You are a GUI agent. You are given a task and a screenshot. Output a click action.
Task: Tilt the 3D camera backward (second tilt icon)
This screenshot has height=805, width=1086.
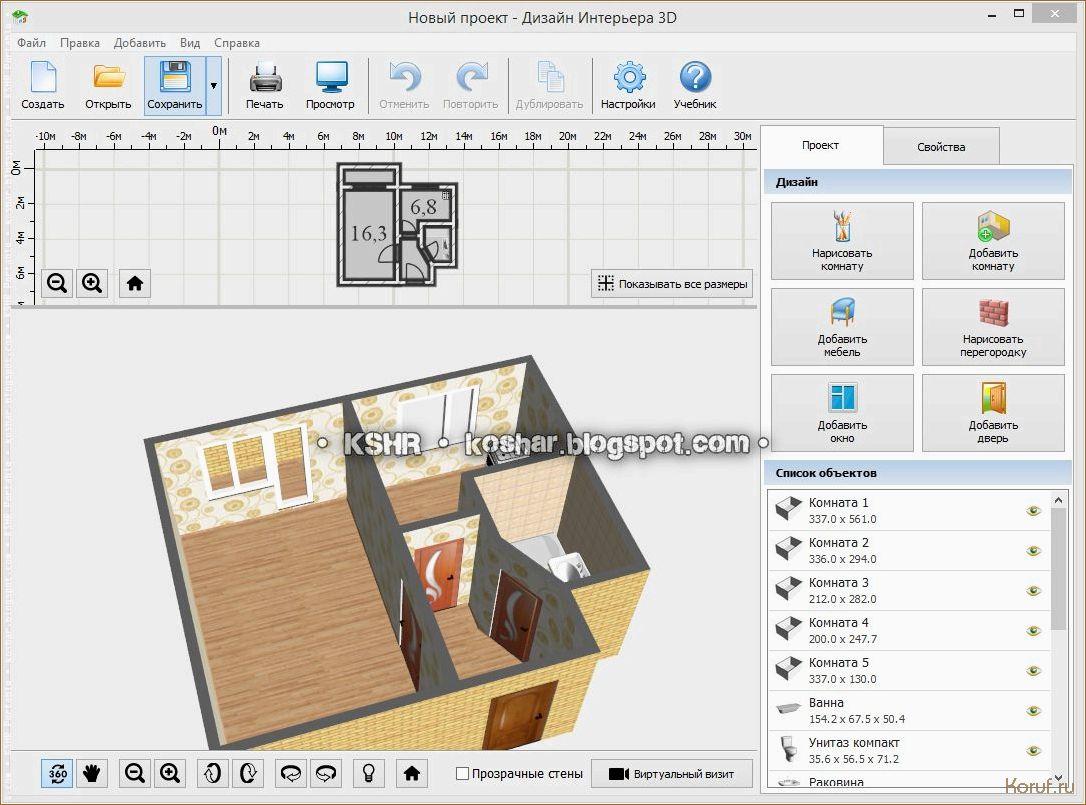(x=248, y=773)
